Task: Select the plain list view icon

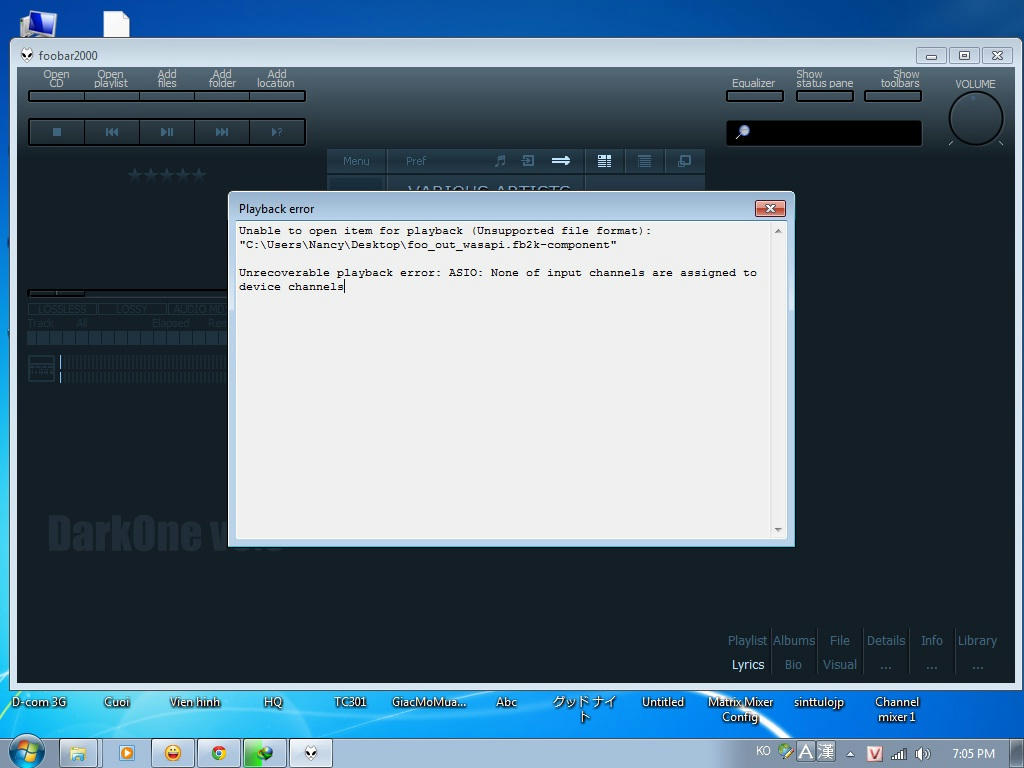Action: tap(645, 161)
